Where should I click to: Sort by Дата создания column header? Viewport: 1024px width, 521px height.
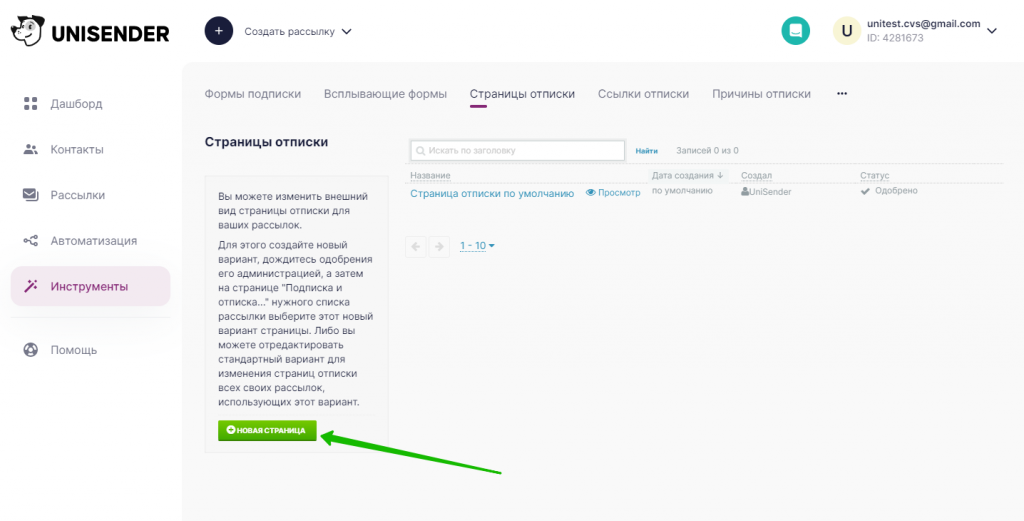[x=687, y=176]
